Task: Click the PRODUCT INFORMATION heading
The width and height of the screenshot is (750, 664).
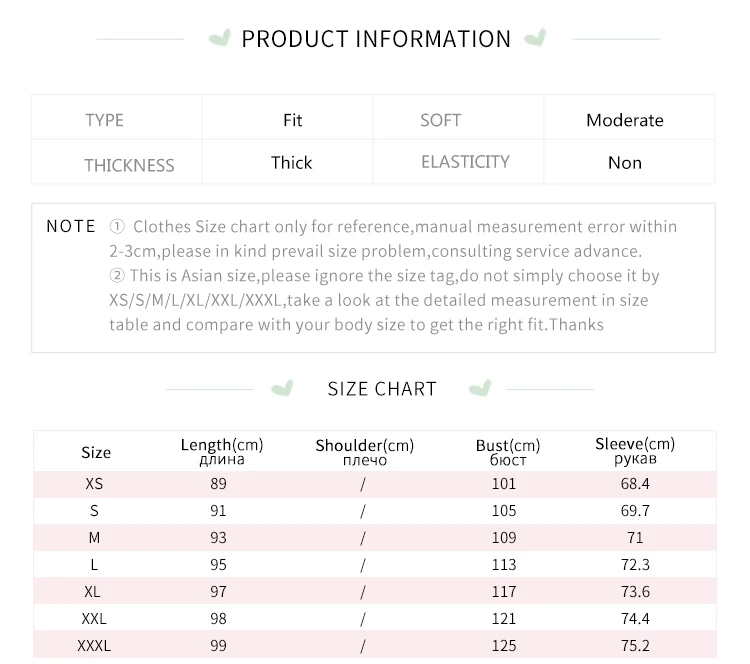Action: (x=376, y=39)
